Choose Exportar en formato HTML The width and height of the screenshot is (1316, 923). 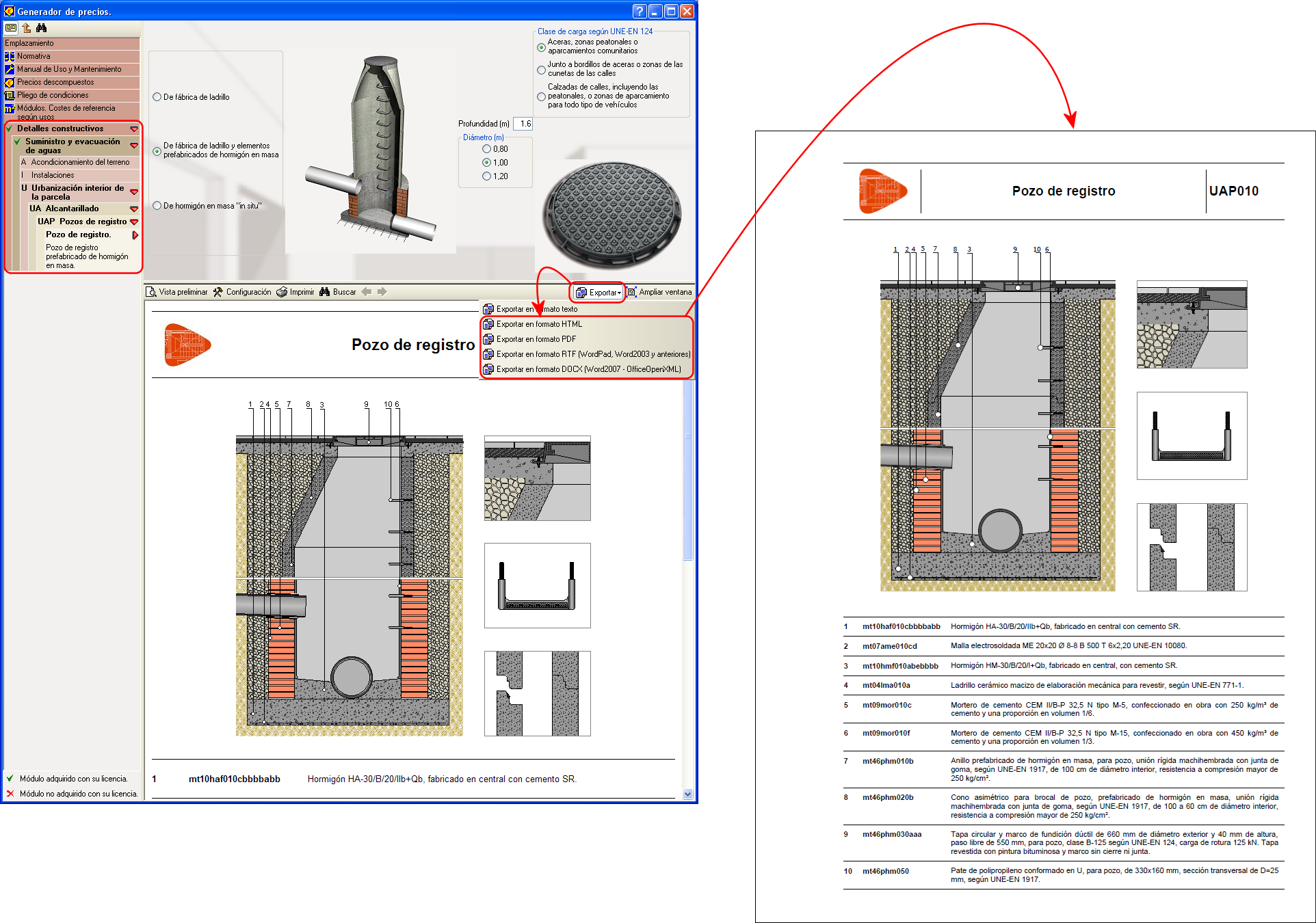click(x=538, y=323)
